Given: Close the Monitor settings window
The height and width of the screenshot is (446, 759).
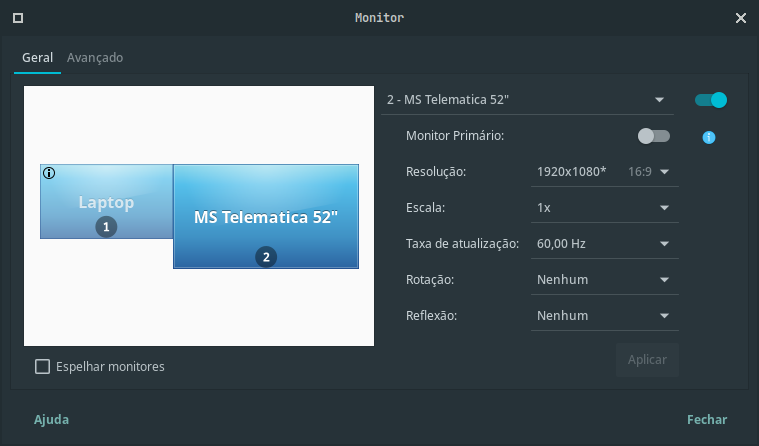Looking at the screenshot, I should coord(741,18).
